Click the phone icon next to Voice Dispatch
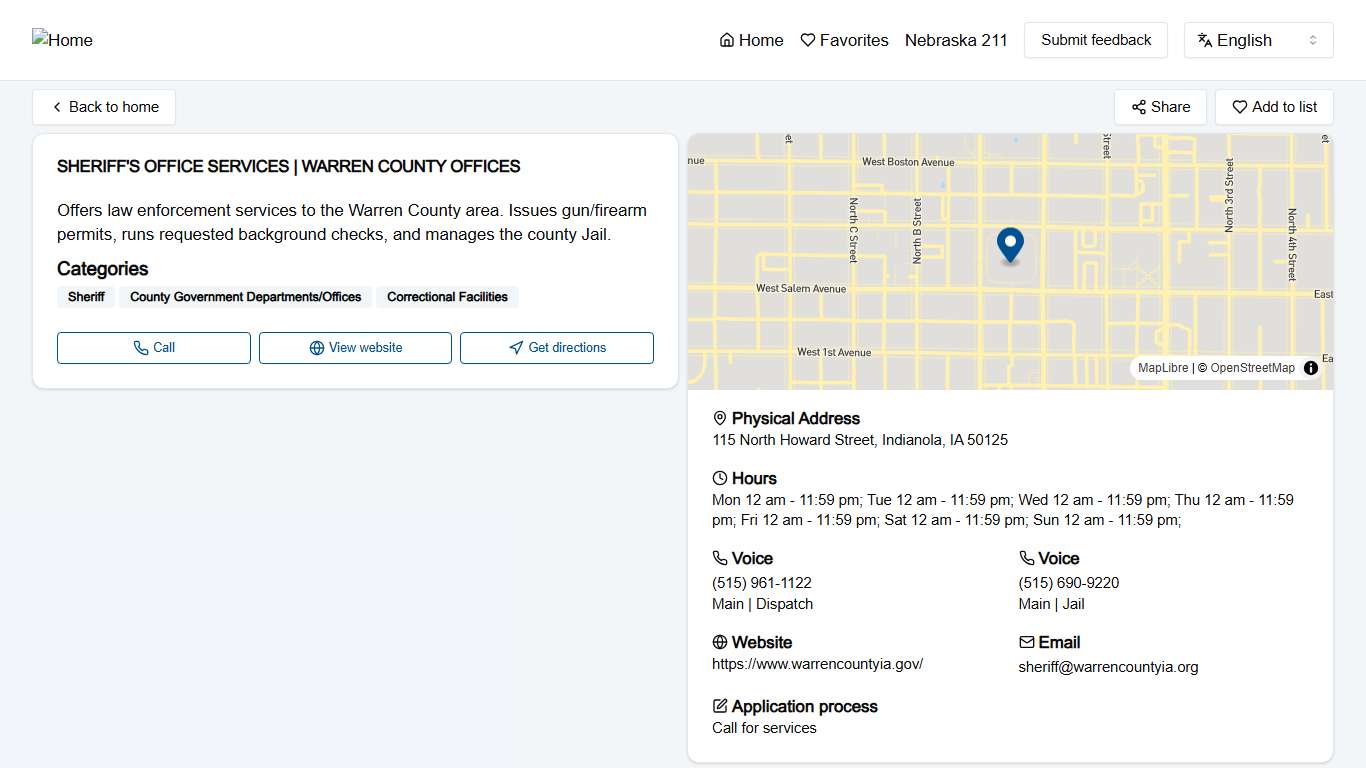 (x=718, y=557)
